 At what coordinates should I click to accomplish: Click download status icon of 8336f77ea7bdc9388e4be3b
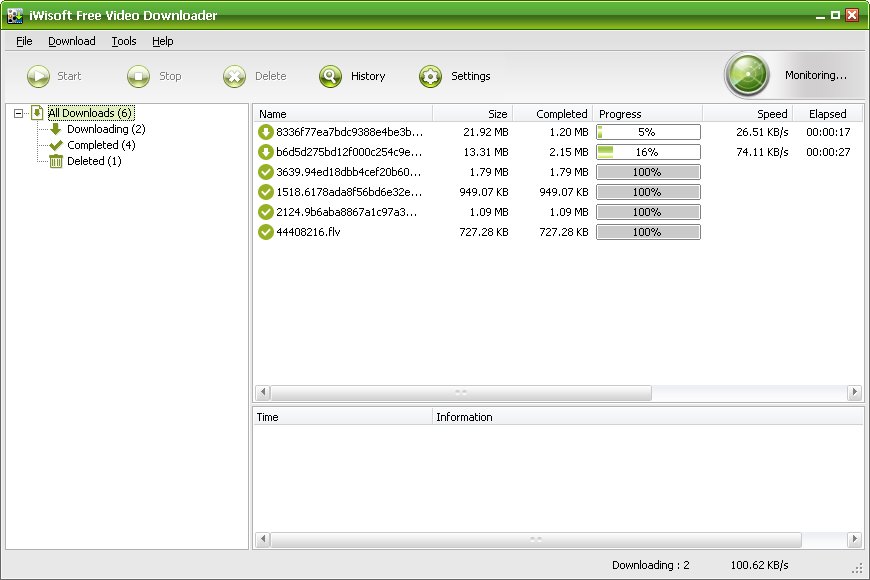tap(266, 132)
